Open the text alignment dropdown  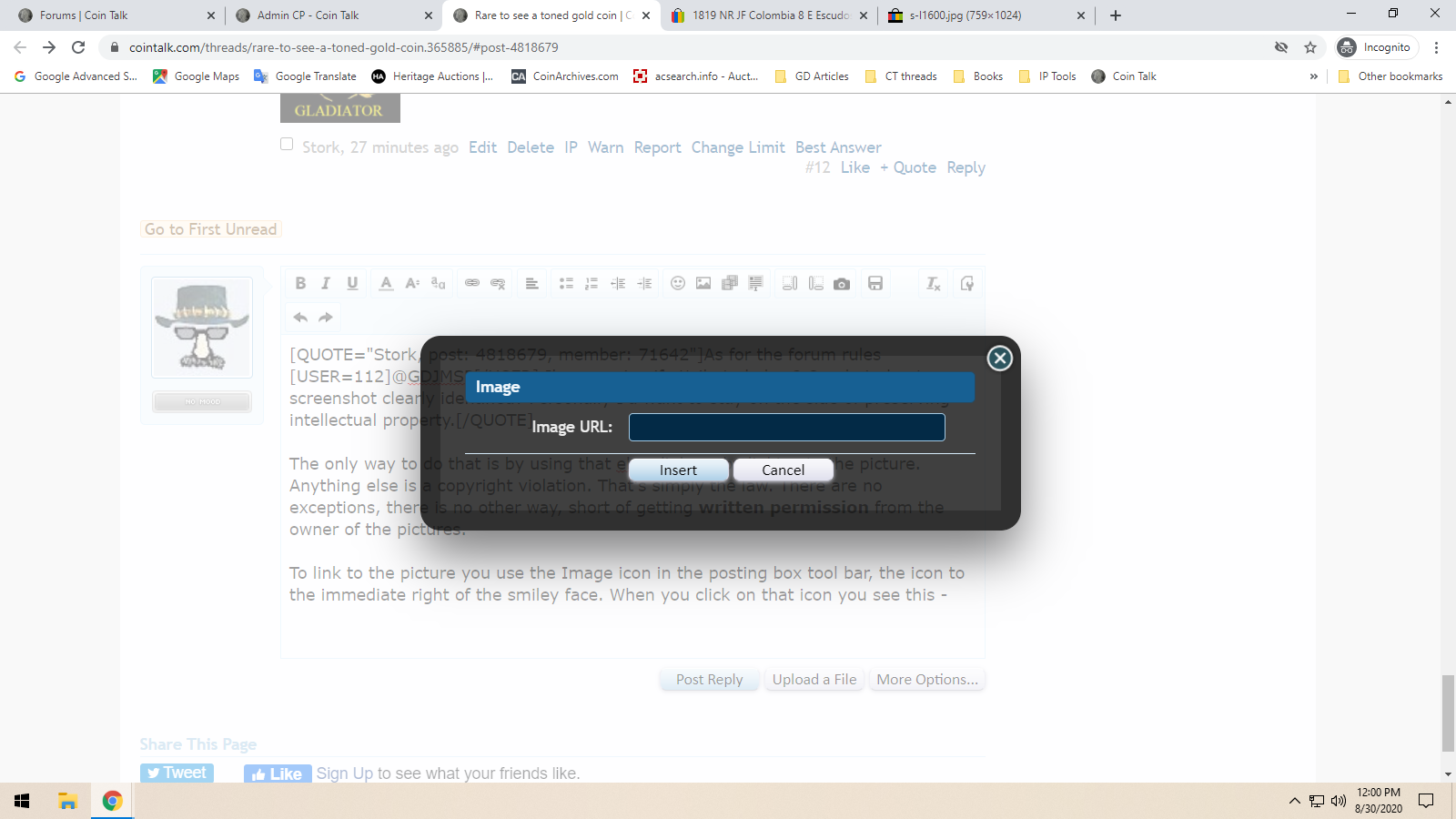(x=532, y=284)
